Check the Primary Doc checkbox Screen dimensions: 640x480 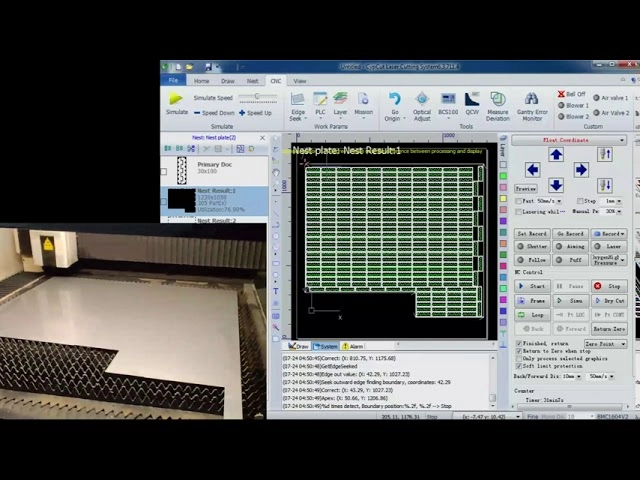pyautogui.click(x=164, y=171)
